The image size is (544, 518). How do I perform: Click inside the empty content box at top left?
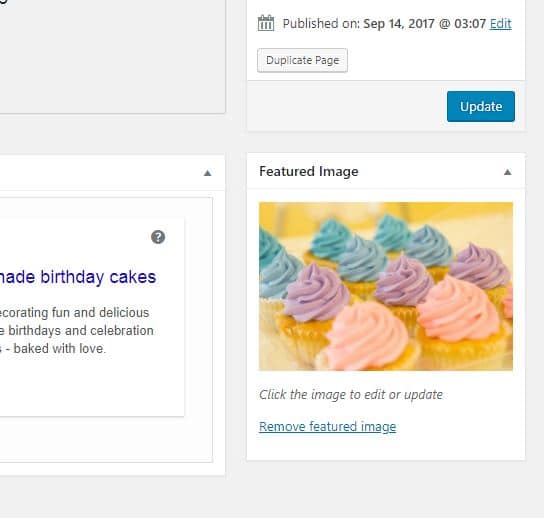click(x=111, y=56)
